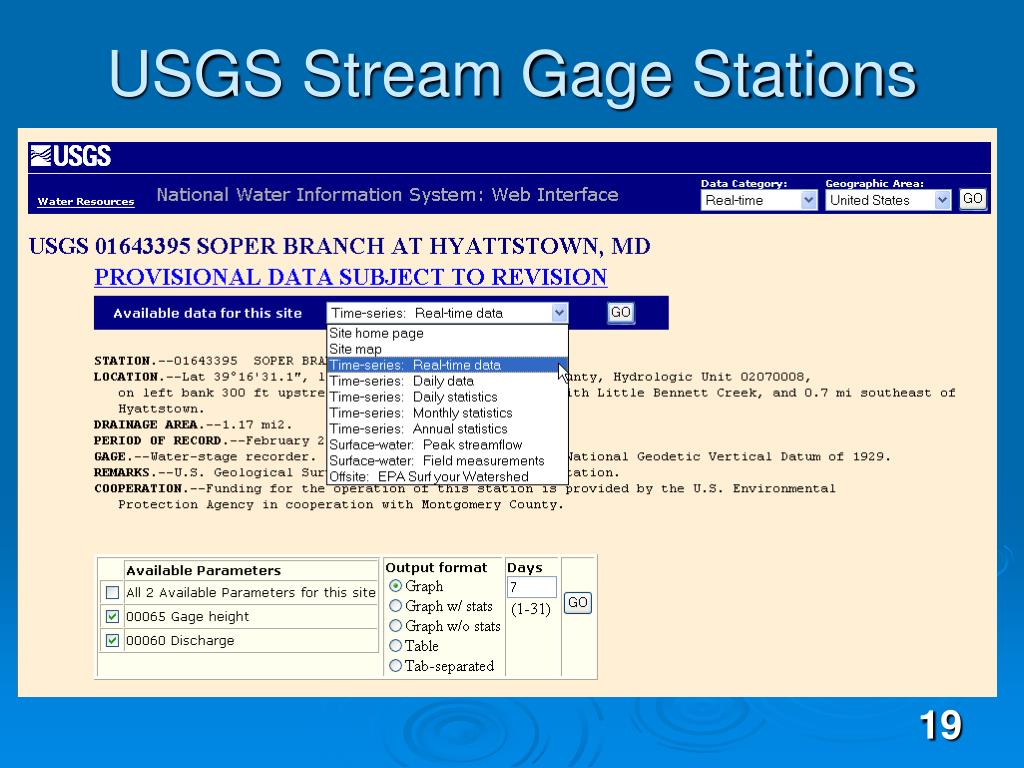Check All 2 Available Parameters checkbox
This screenshot has width=1024, height=768.
click(112, 592)
